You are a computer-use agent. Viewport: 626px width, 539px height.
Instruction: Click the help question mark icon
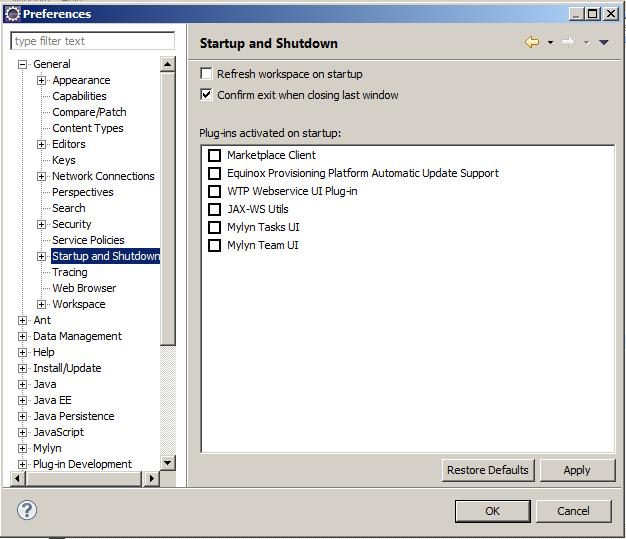pyautogui.click(x=27, y=510)
